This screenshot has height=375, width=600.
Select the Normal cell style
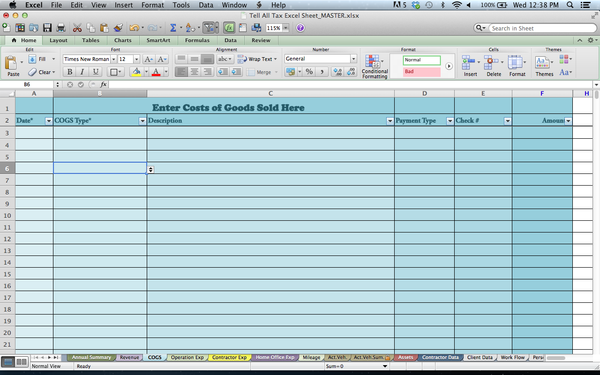pos(422,60)
